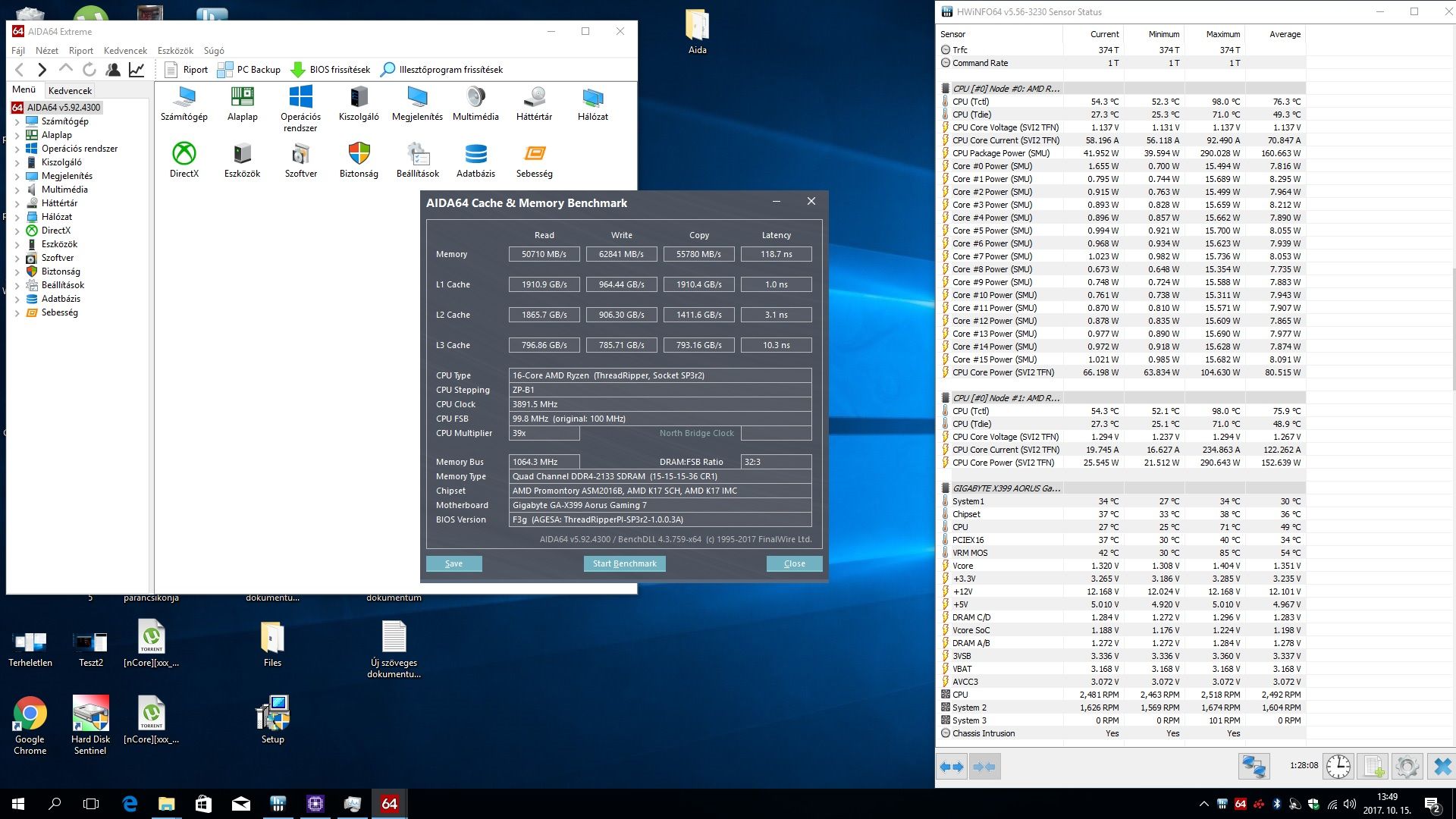Image resolution: width=1456 pixels, height=819 pixels.
Task: Expand the Hálózat tree node
Action: click(x=17, y=218)
